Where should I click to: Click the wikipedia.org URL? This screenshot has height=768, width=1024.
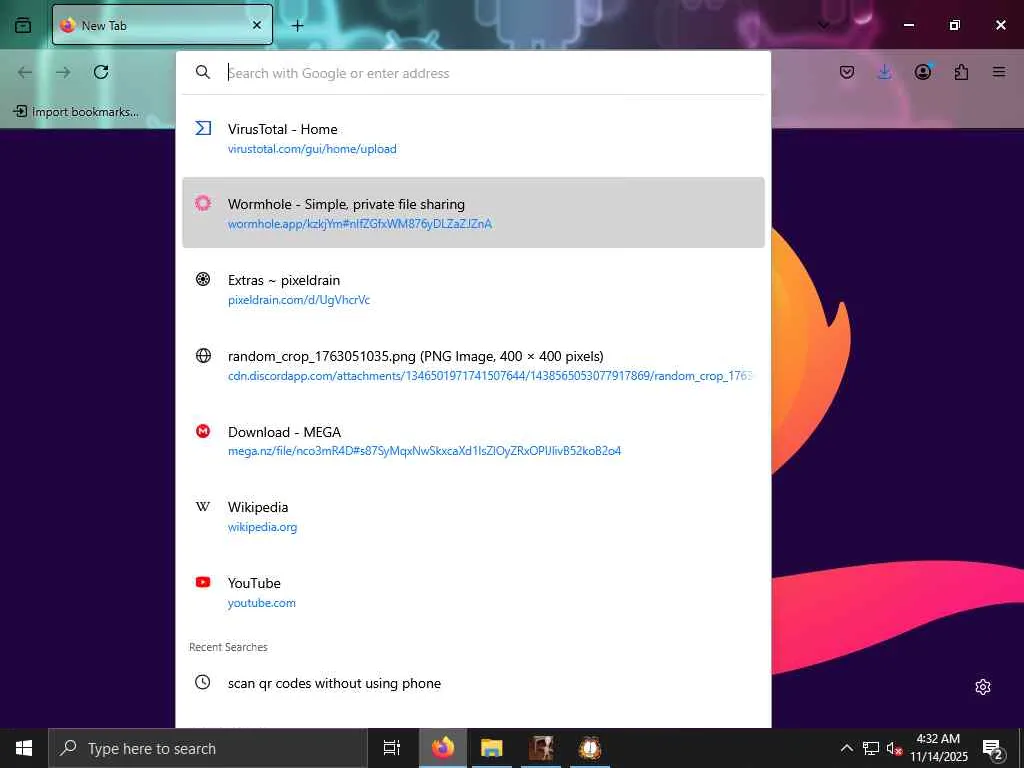pos(263,526)
